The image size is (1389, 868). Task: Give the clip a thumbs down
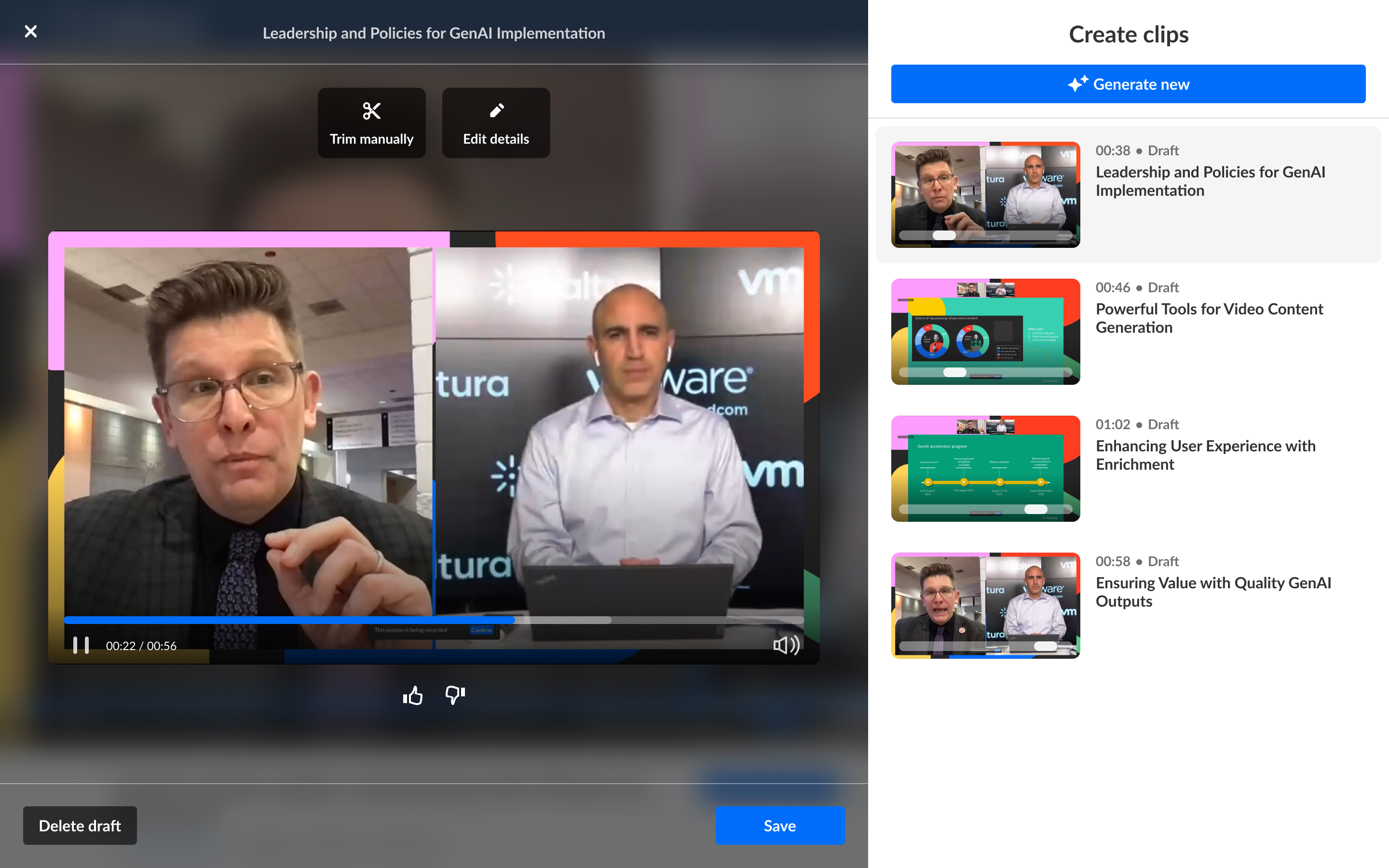[x=455, y=694]
